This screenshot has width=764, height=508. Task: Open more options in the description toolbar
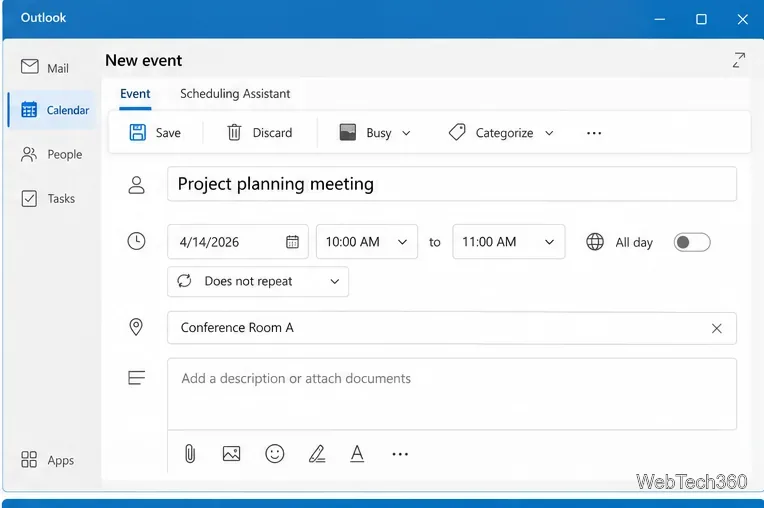click(400, 454)
